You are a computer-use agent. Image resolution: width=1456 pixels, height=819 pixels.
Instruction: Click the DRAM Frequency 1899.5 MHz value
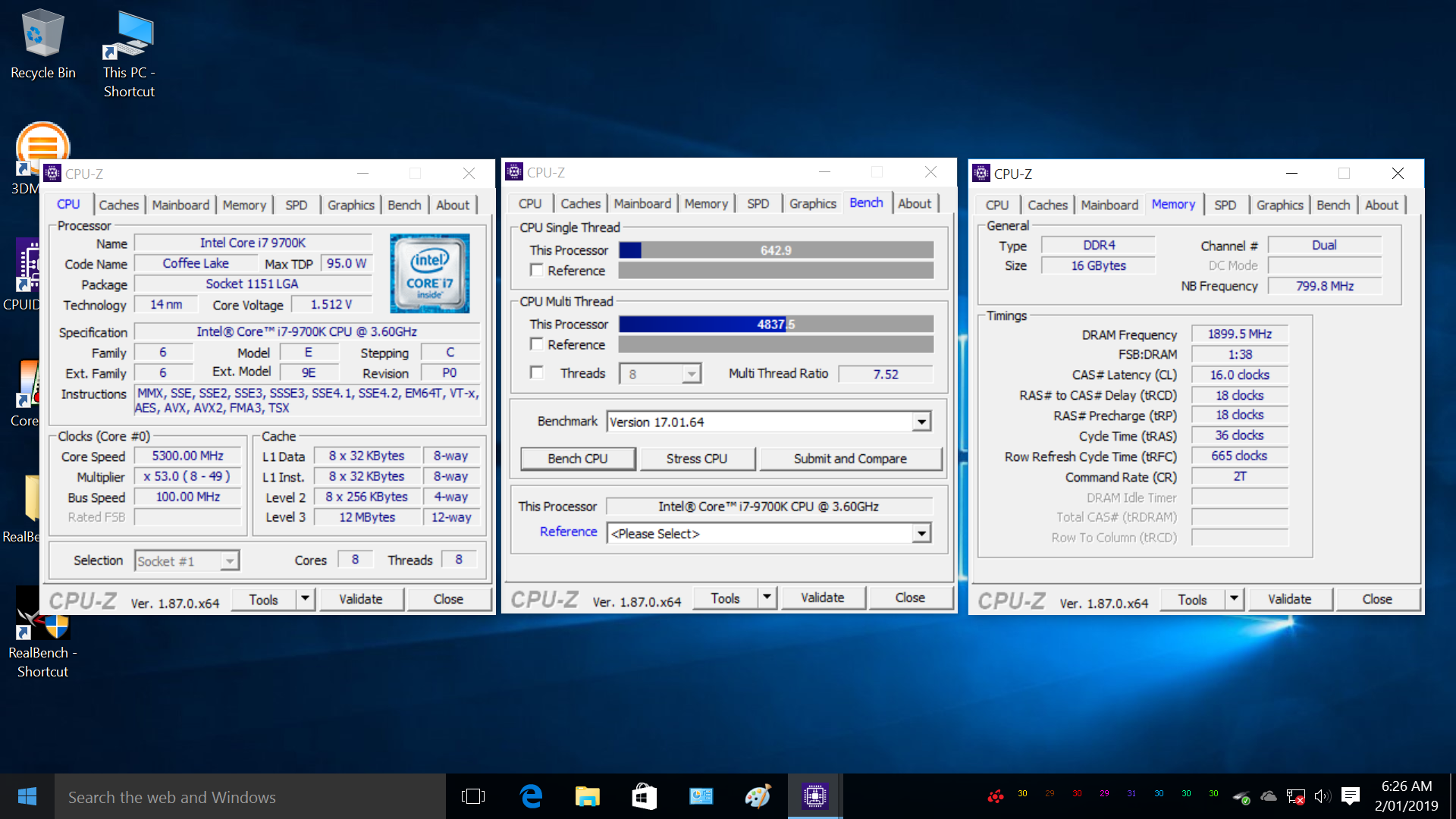point(1240,334)
